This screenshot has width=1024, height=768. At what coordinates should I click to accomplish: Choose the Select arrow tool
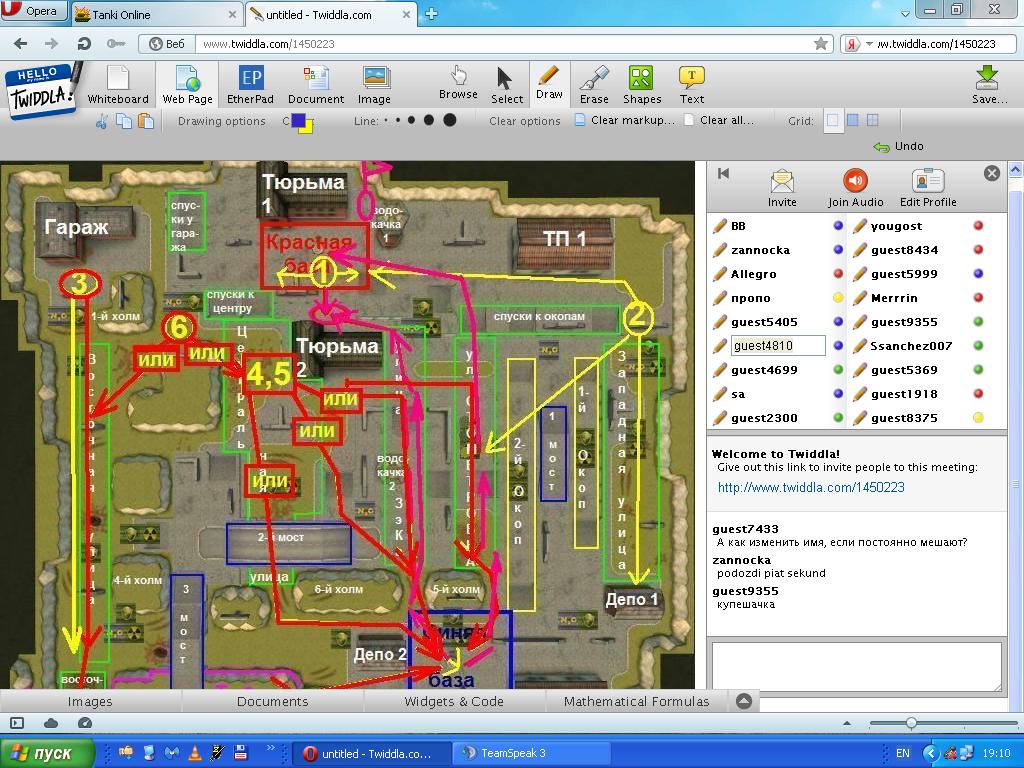click(506, 85)
